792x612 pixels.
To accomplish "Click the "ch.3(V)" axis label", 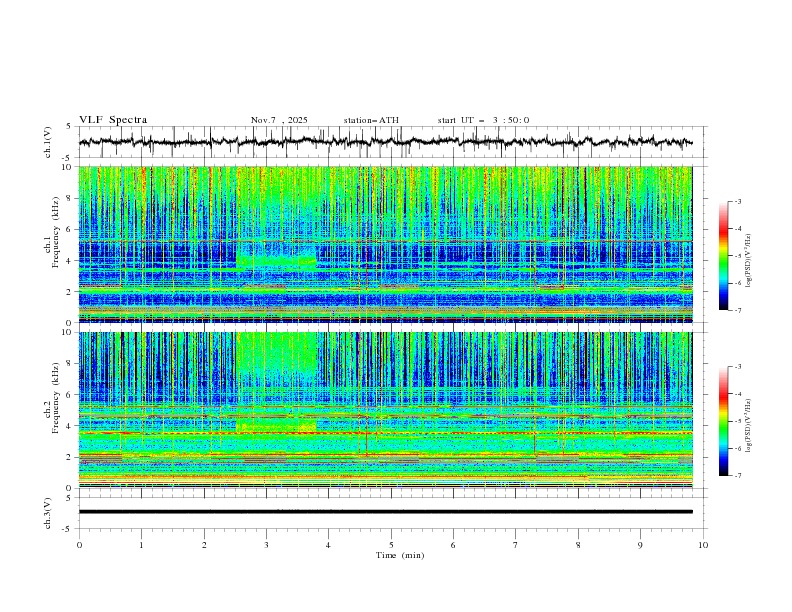I will [x=47, y=513].
